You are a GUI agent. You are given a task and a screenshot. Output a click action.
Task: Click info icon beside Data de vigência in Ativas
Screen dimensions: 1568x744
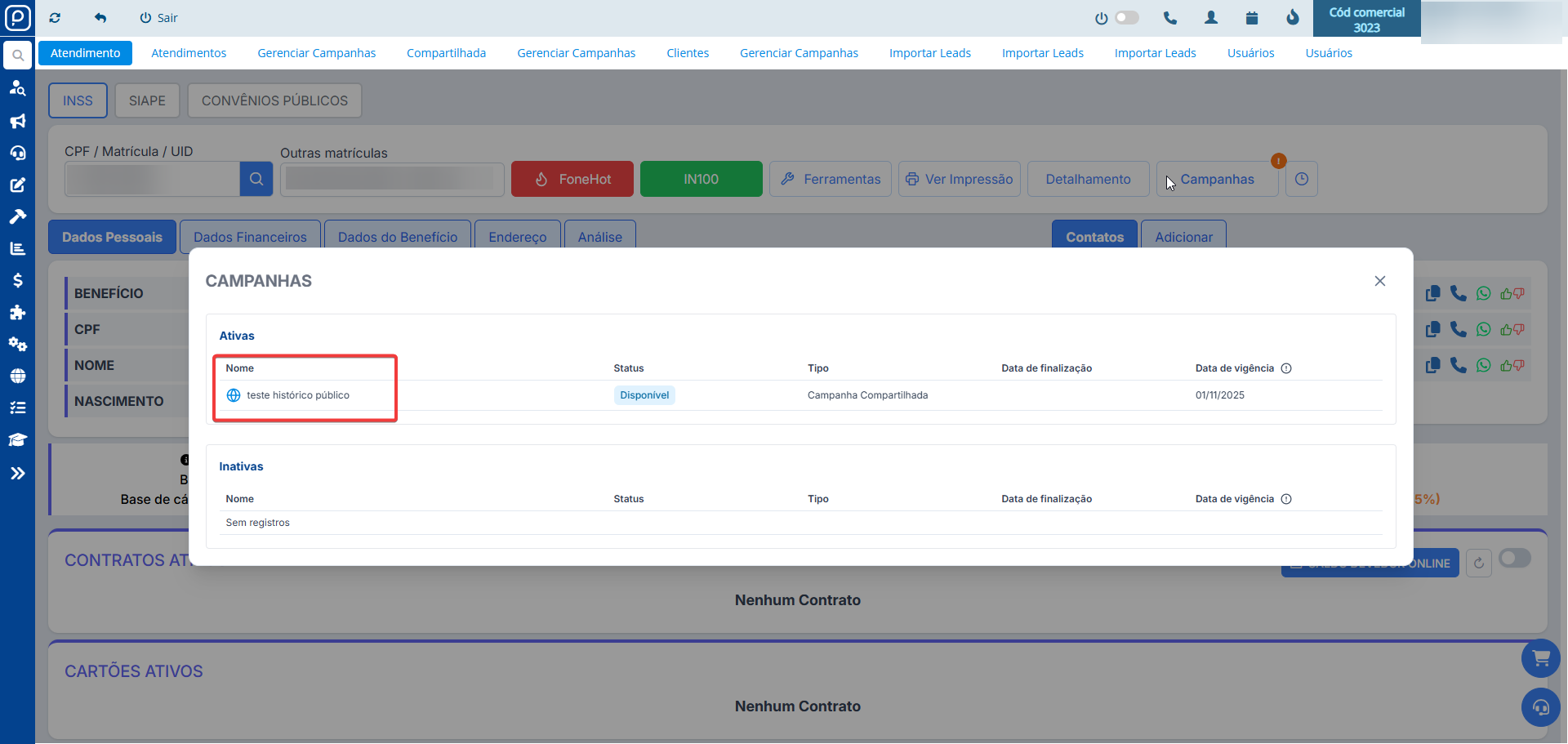point(1286,368)
